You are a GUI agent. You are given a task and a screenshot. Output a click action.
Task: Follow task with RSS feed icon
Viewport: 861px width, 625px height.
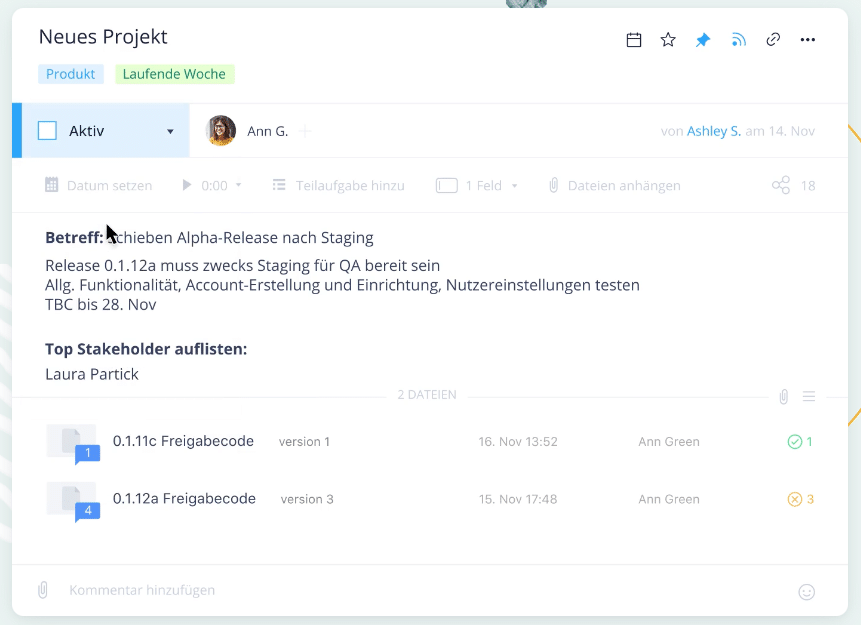click(739, 40)
